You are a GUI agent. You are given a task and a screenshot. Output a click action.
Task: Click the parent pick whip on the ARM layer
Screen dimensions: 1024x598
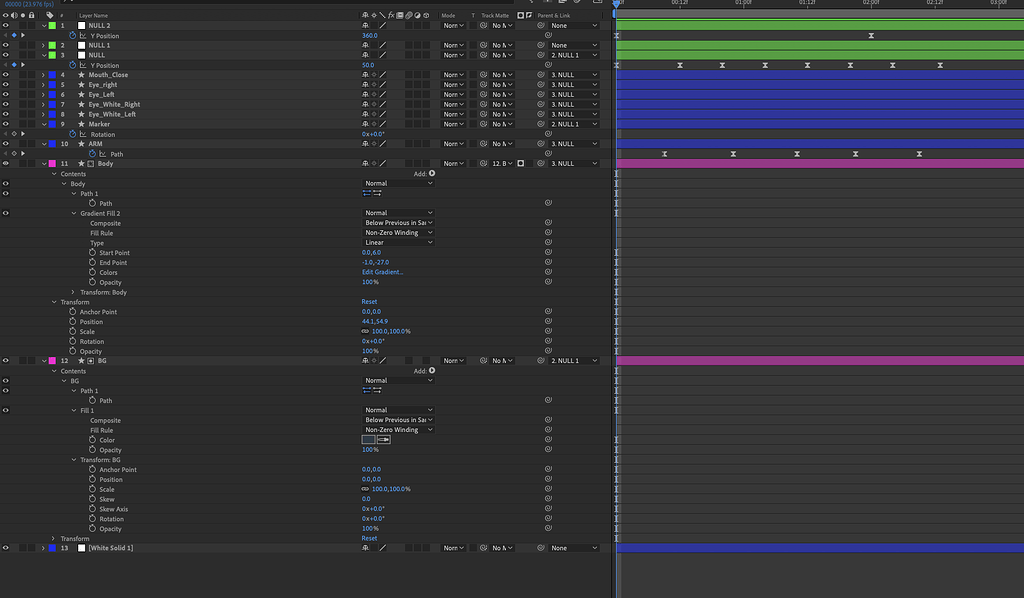pos(542,143)
